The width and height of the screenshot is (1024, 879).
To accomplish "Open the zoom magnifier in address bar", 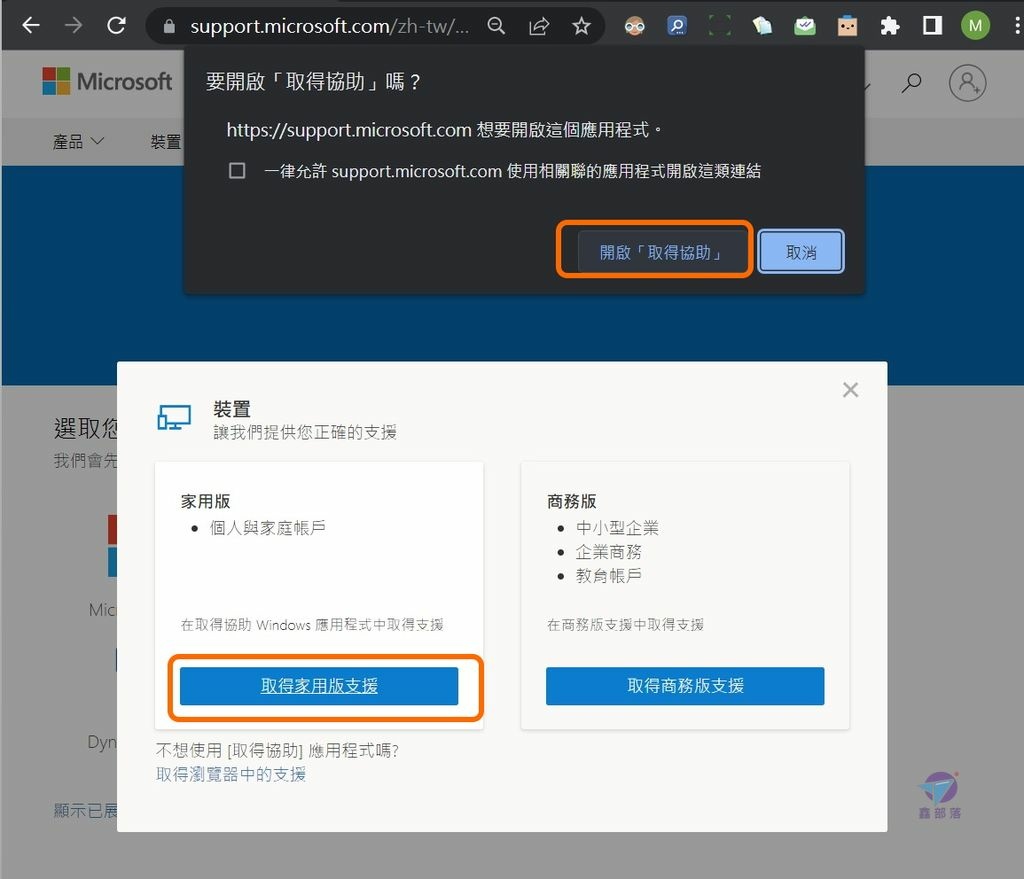I will (x=496, y=26).
